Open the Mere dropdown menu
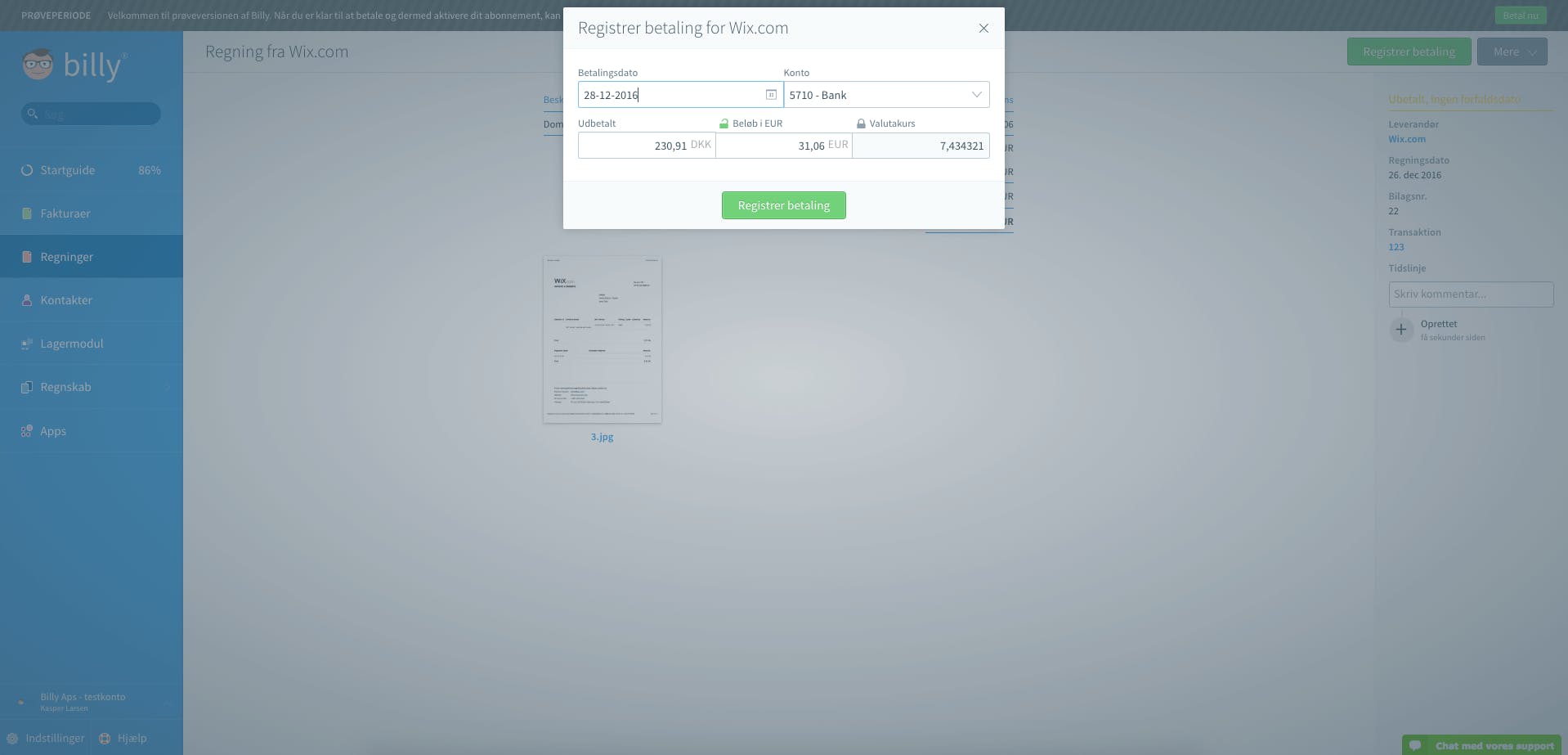The height and width of the screenshot is (755, 1568). (x=1512, y=52)
